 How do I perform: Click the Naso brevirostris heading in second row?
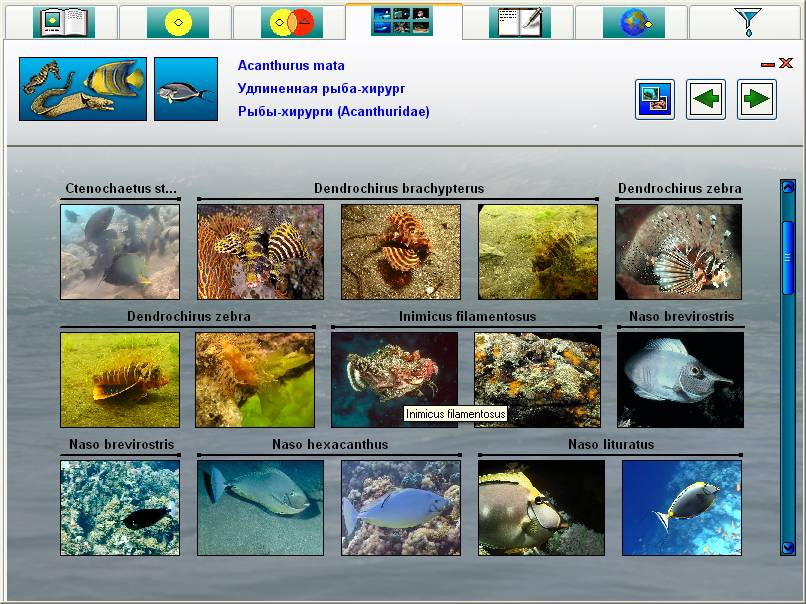[681, 316]
